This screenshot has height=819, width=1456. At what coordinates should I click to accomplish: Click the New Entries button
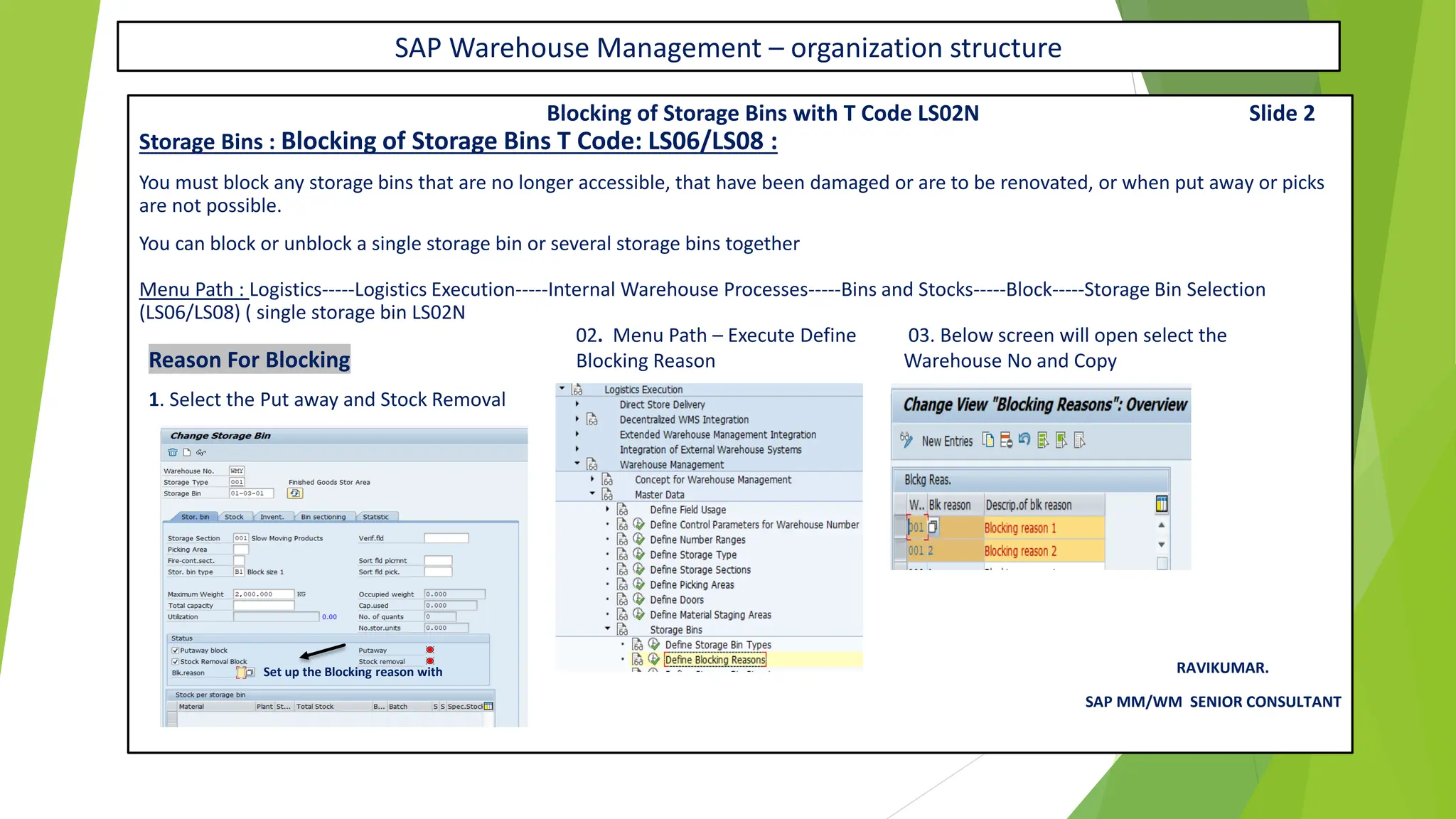[x=947, y=441]
